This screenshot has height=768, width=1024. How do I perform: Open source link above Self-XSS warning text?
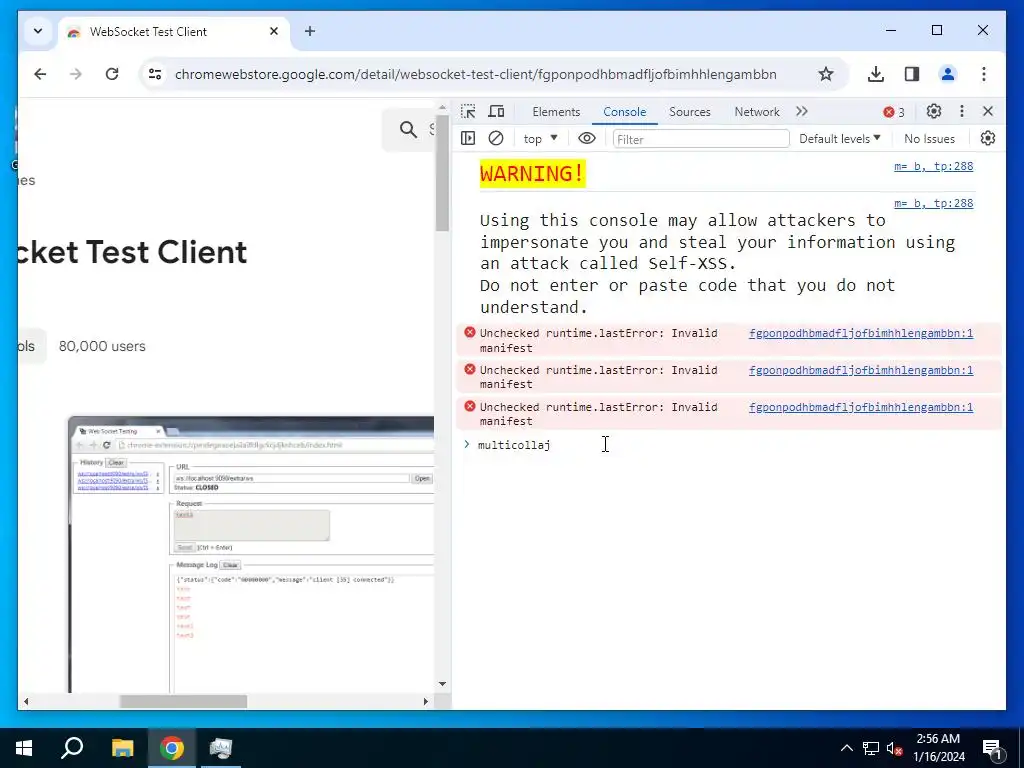(933, 203)
